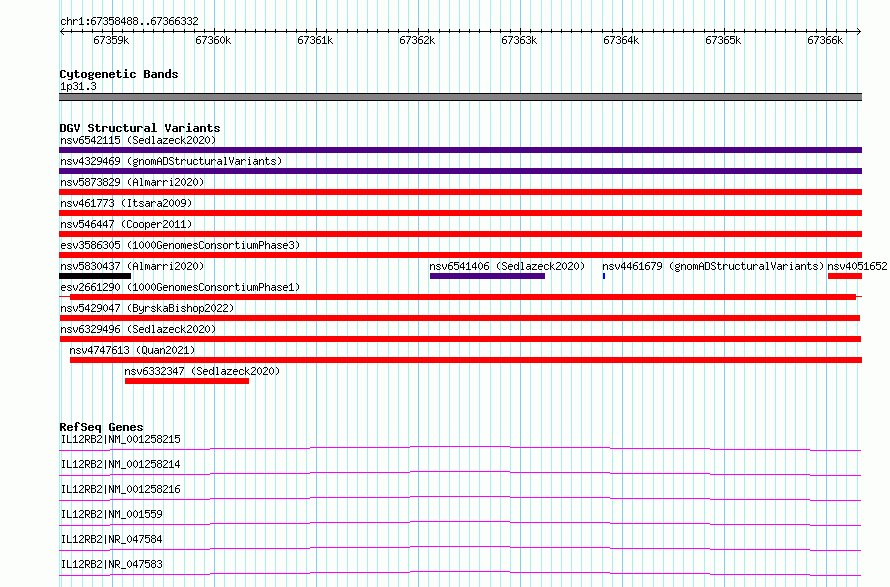Open nsv6329496 (Sedlazeck2020) label

(138, 329)
